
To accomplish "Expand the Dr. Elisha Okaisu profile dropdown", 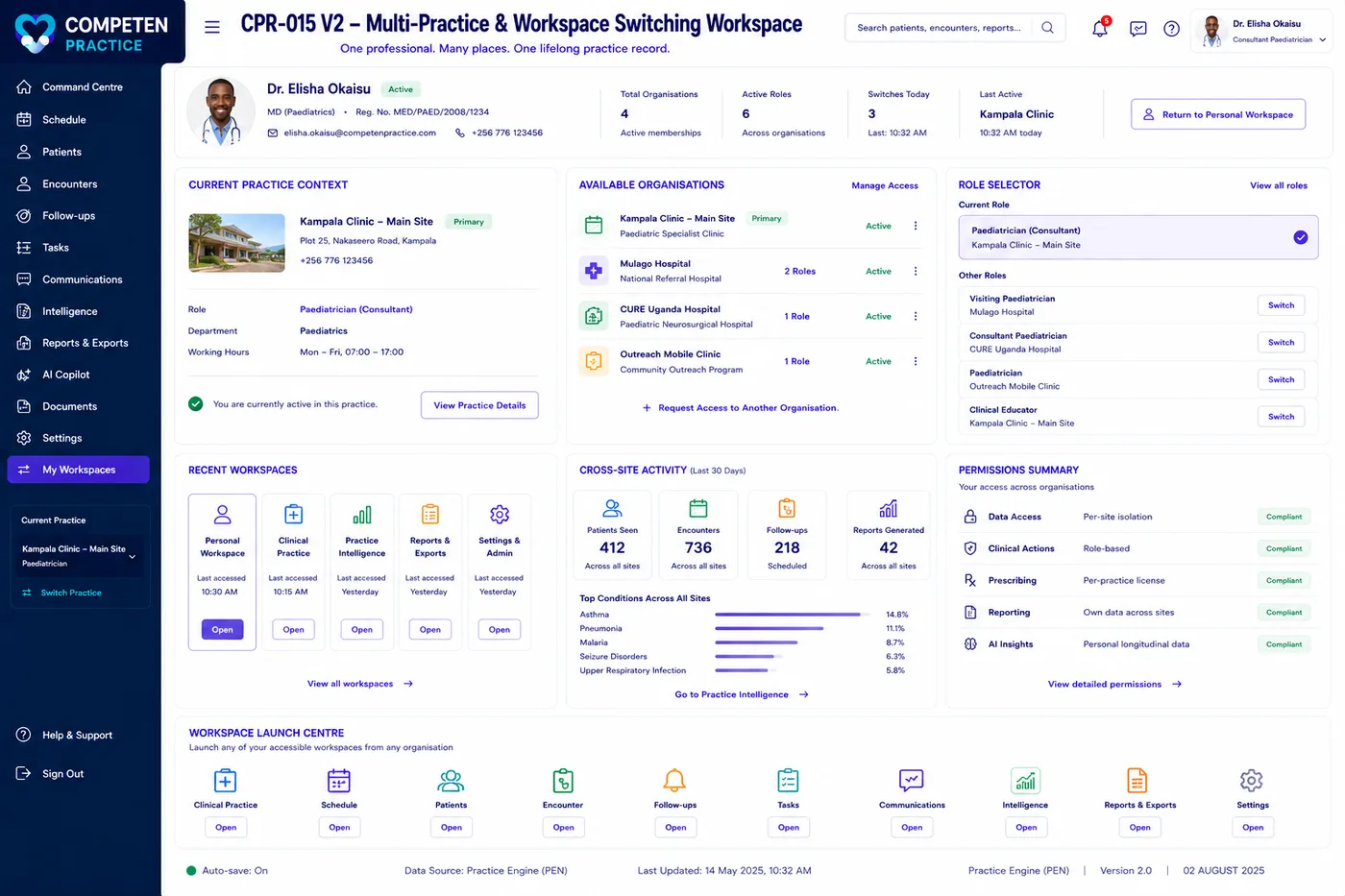I will click(1322, 39).
